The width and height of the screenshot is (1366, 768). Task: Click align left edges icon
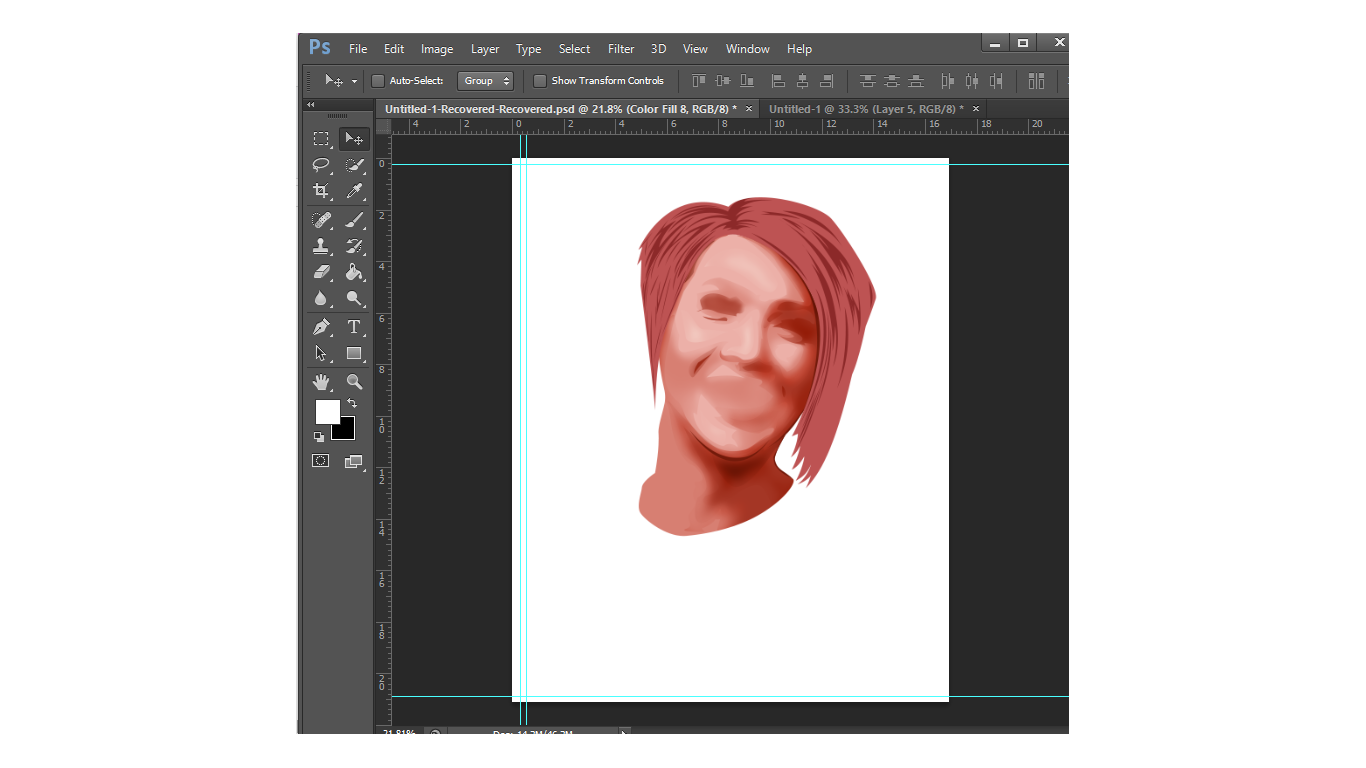tap(778, 81)
